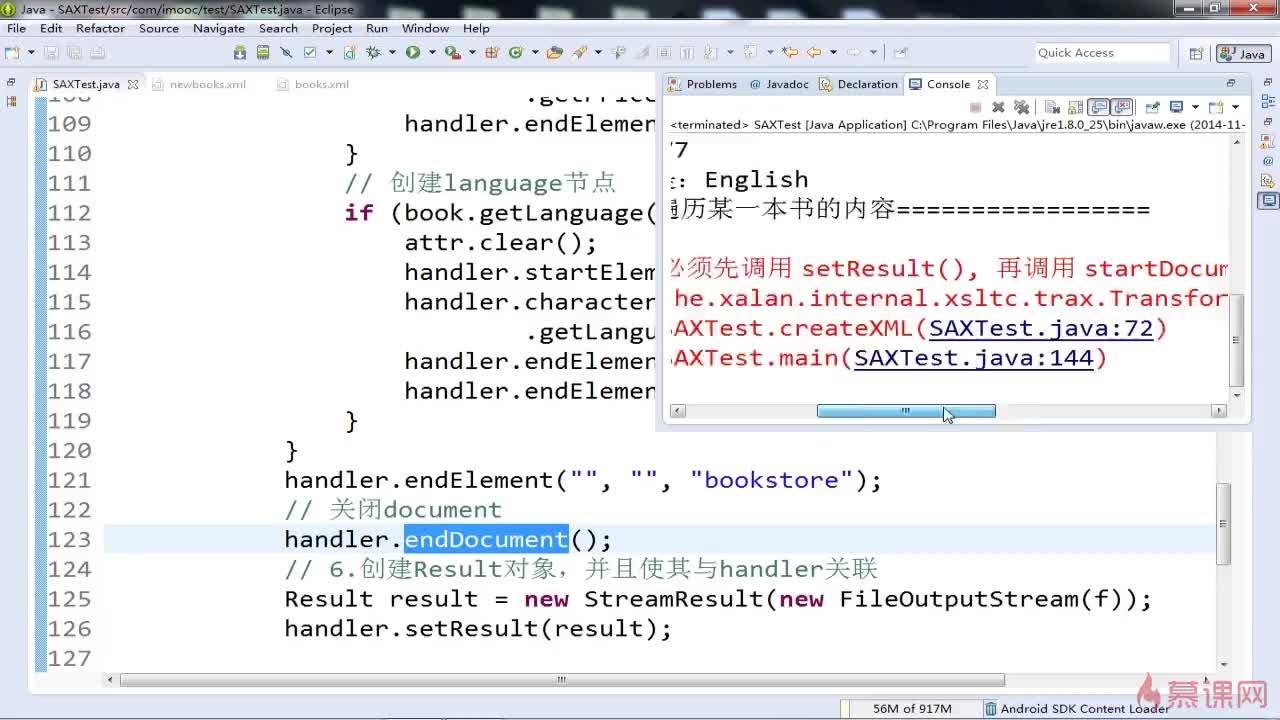Click the Debug bug icon
The width and height of the screenshot is (1280, 720).
click(372, 53)
